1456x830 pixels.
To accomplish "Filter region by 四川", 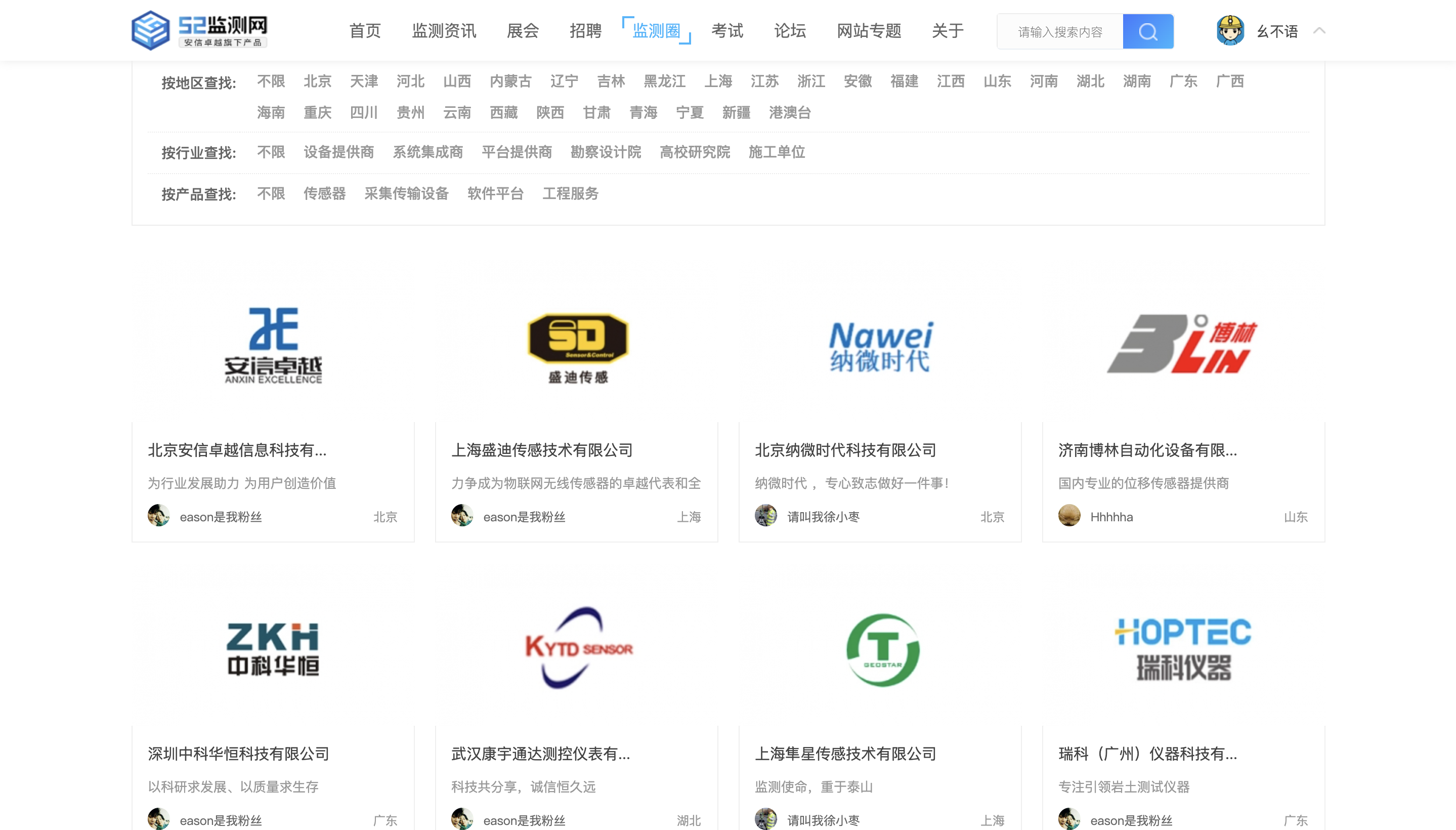I will [x=364, y=113].
